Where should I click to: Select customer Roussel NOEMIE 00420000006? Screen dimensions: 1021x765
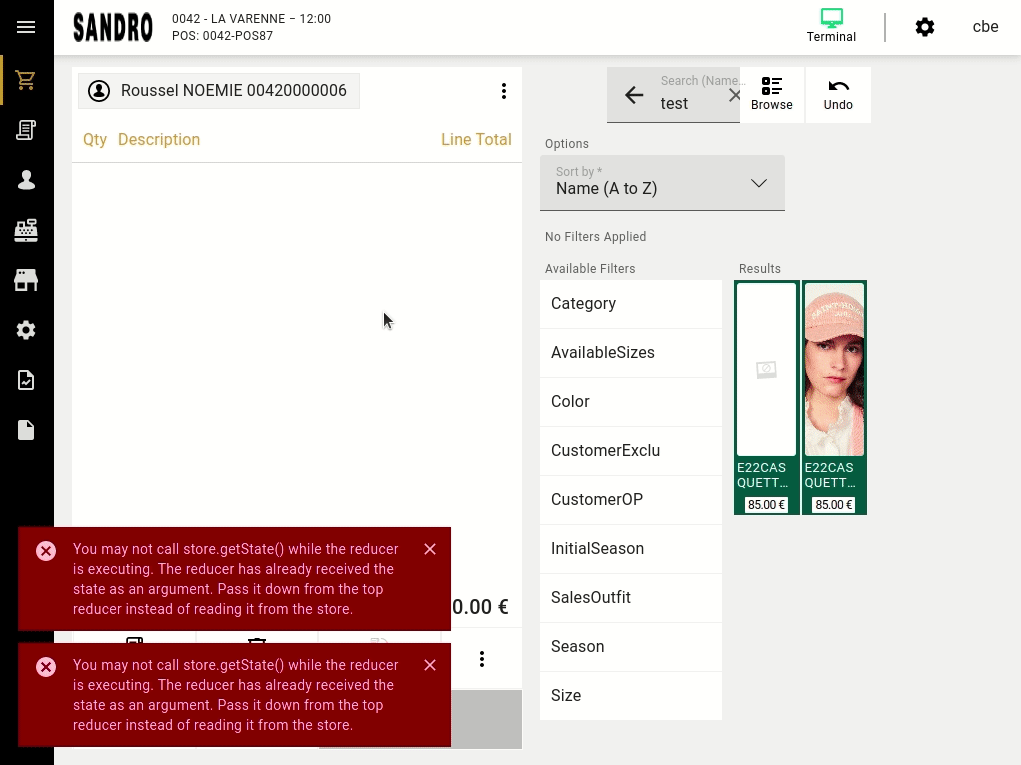point(219,90)
